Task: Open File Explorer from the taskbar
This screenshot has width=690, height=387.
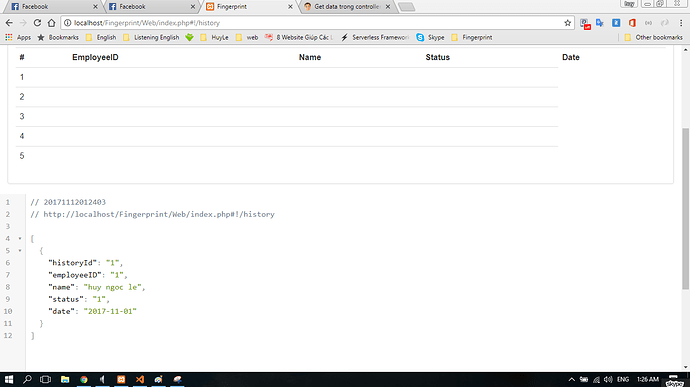Action: [x=65, y=379]
